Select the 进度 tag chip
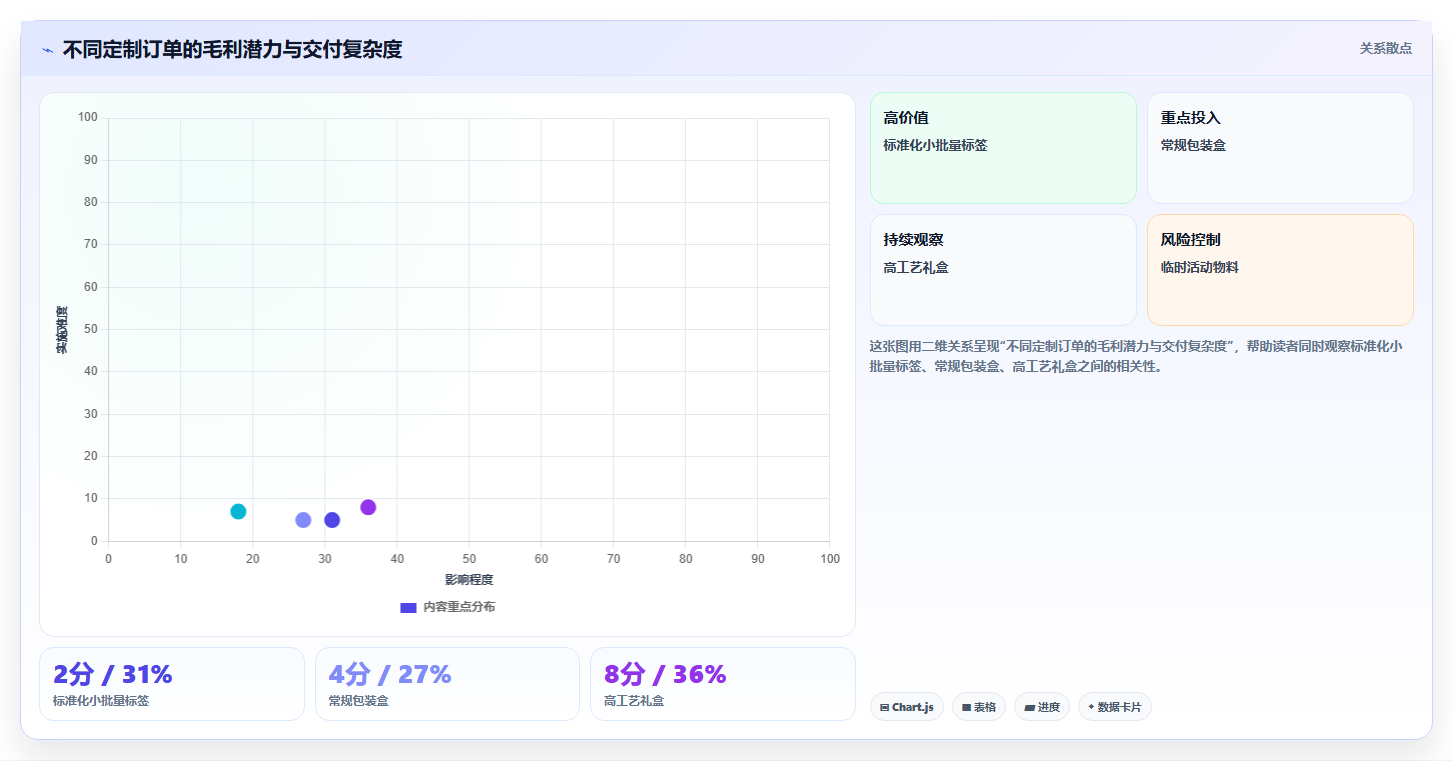Image resolution: width=1453 pixels, height=761 pixels. coord(1042,707)
